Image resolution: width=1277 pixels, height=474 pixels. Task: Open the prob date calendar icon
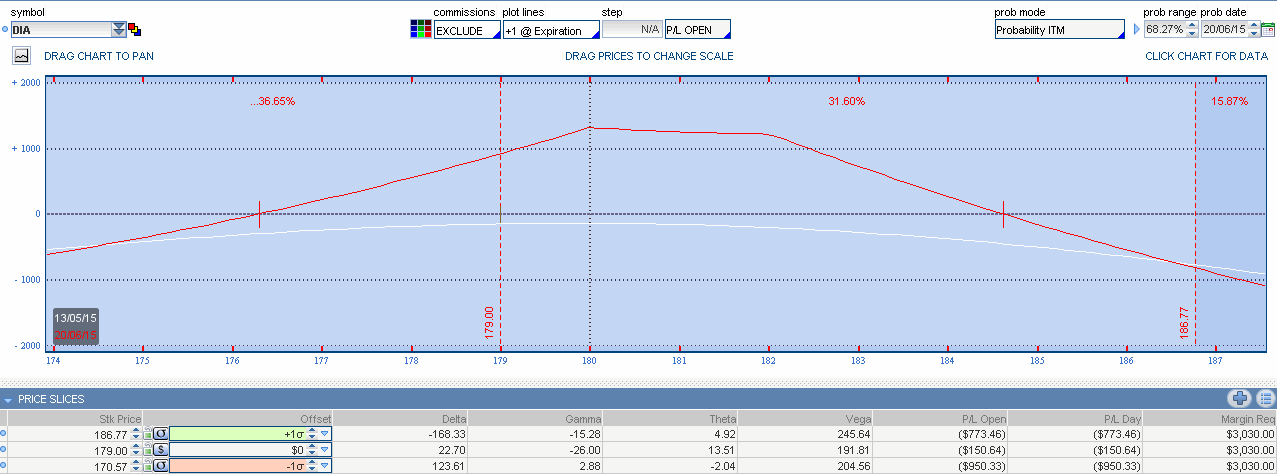coord(1267,30)
